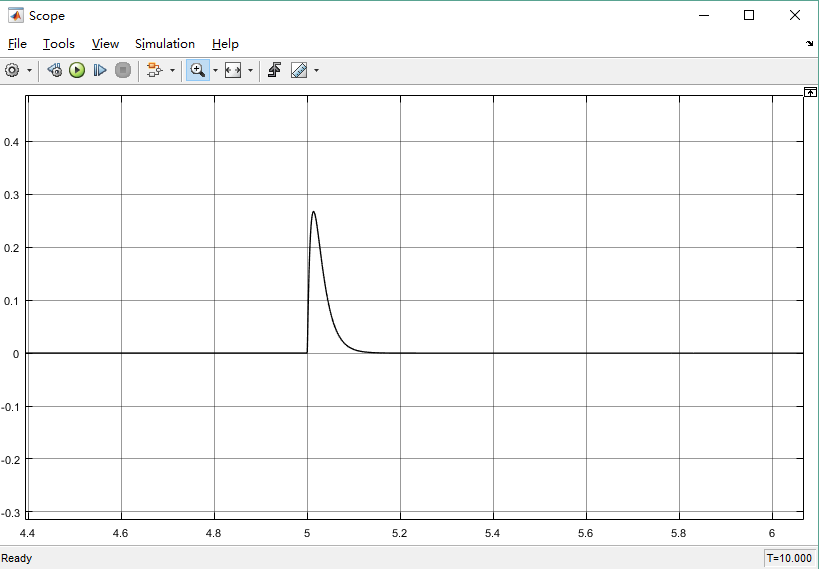Open Configuration Properties gear icon
This screenshot has width=819, height=569.
coord(12,70)
